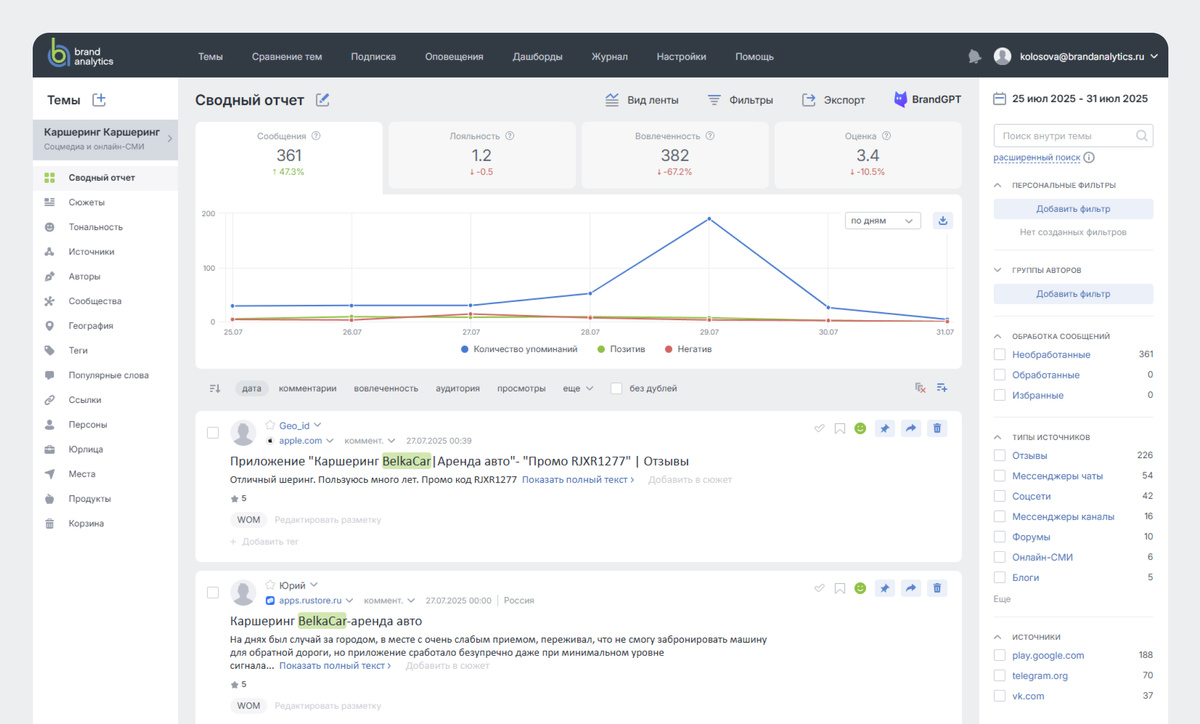
Task: Check the Отзывы source type
Action: pyautogui.click(x=1000, y=455)
